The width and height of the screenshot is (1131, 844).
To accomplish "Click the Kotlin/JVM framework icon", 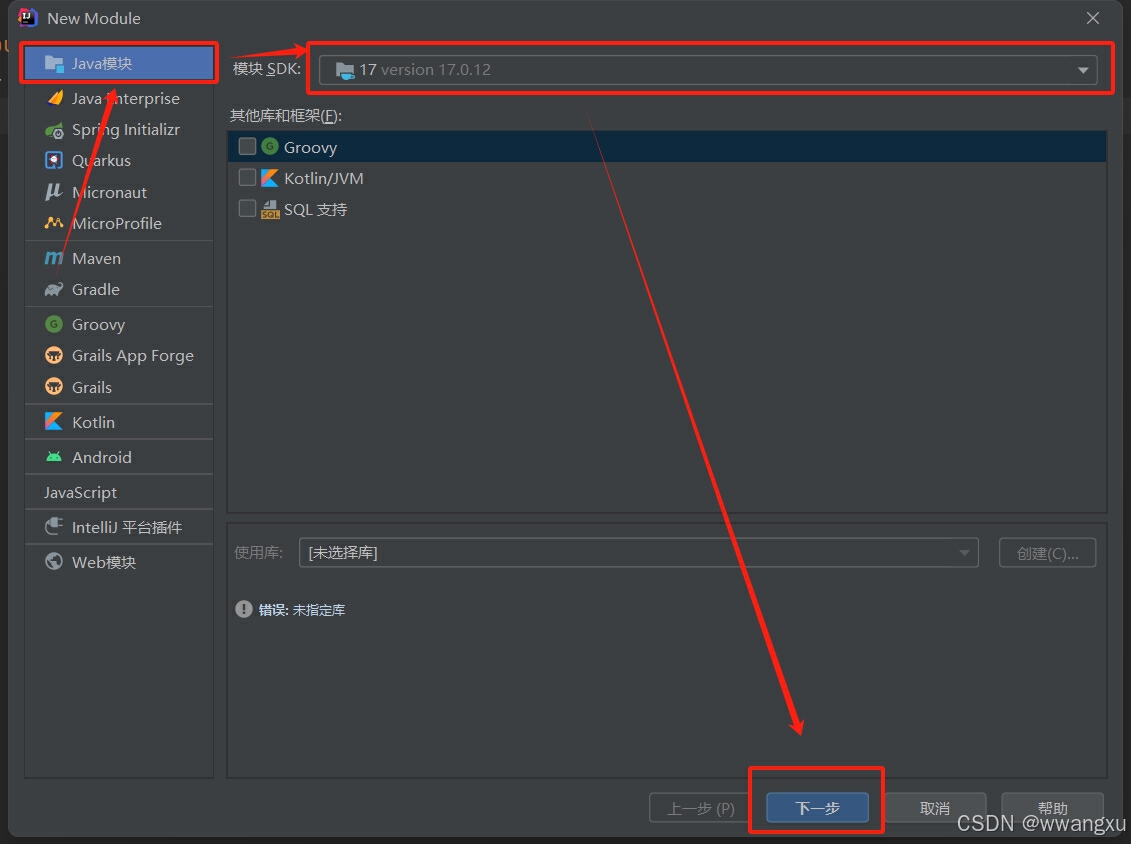I will 270,177.
